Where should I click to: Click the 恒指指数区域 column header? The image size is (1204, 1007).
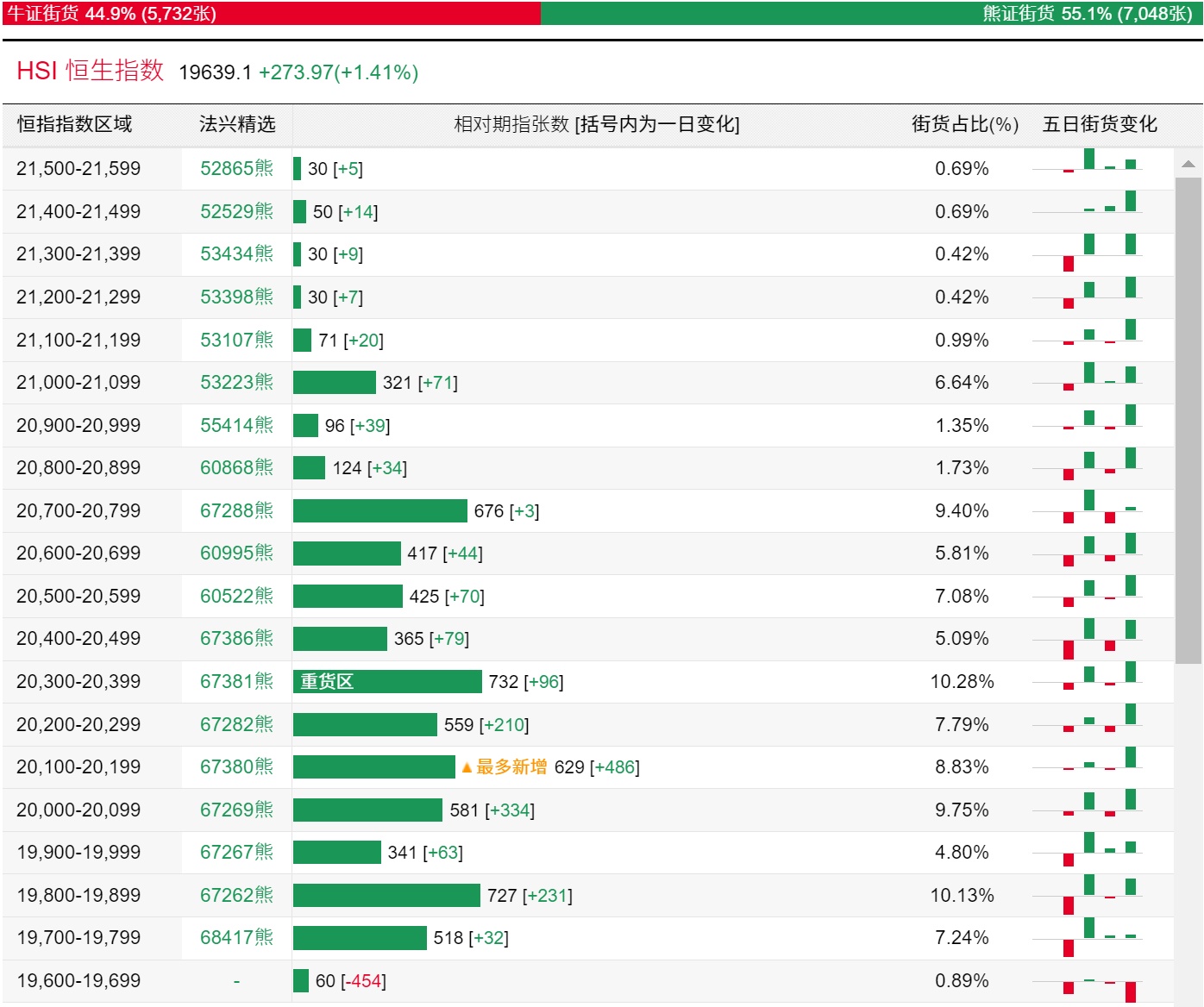(75, 125)
